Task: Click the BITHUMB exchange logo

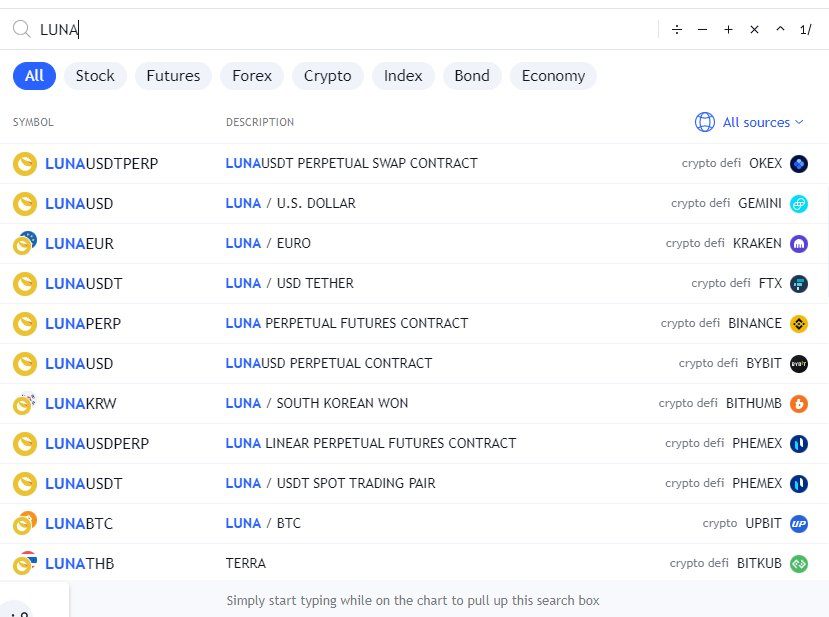Action: pos(799,404)
